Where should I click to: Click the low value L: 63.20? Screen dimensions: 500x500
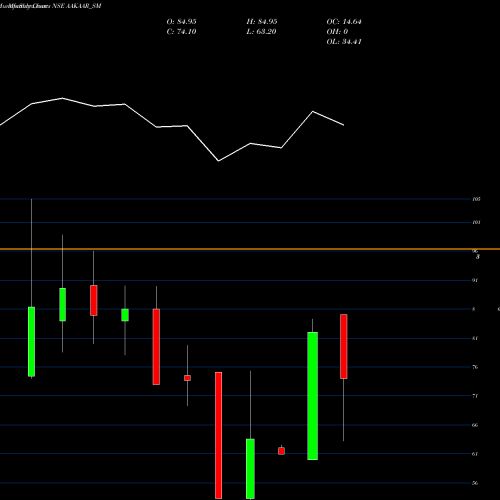click(x=261, y=32)
